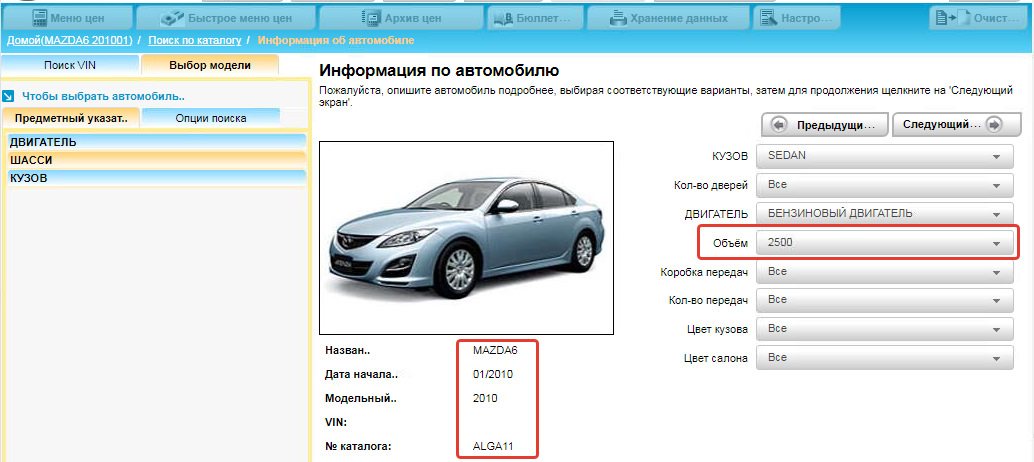The image size is (1034, 462).
Task: Open the Настро… settings toolbar button
Action: click(x=797, y=18)
